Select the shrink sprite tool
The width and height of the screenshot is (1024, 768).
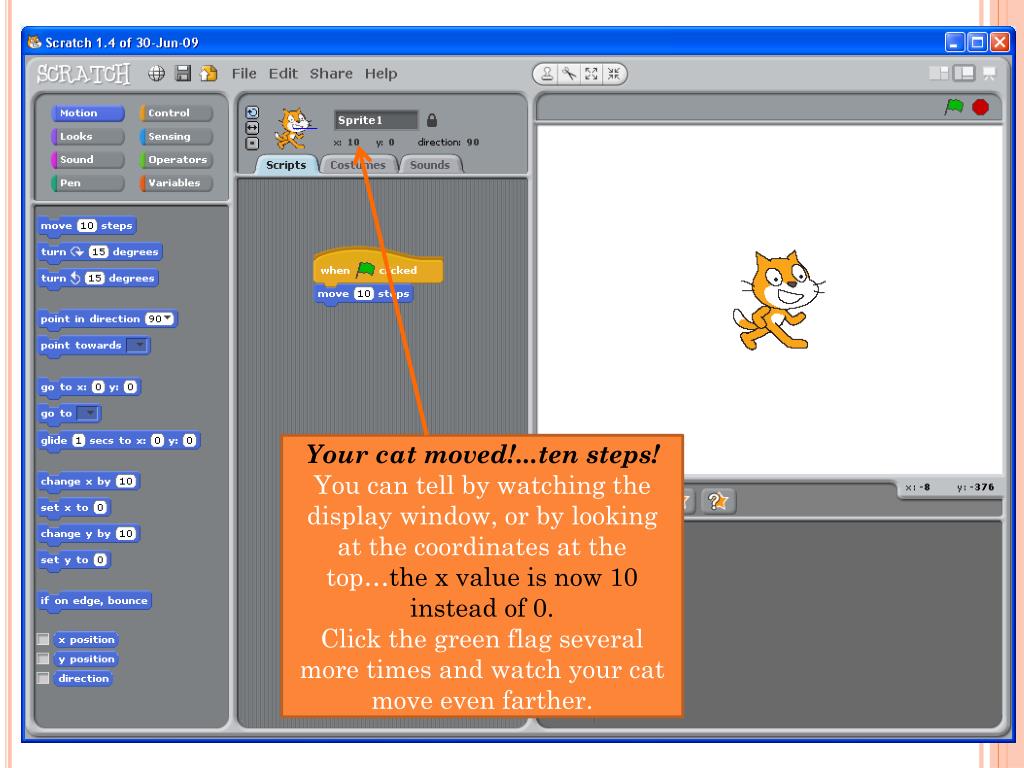click(613, 74)
